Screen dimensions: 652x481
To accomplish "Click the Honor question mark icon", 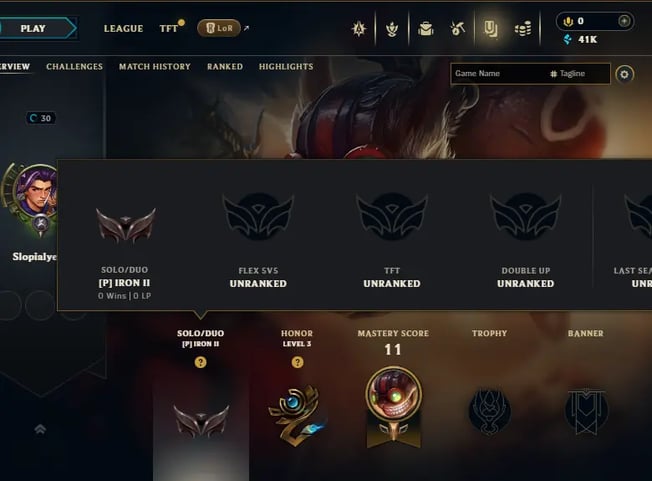I will (x=297, y=362).
